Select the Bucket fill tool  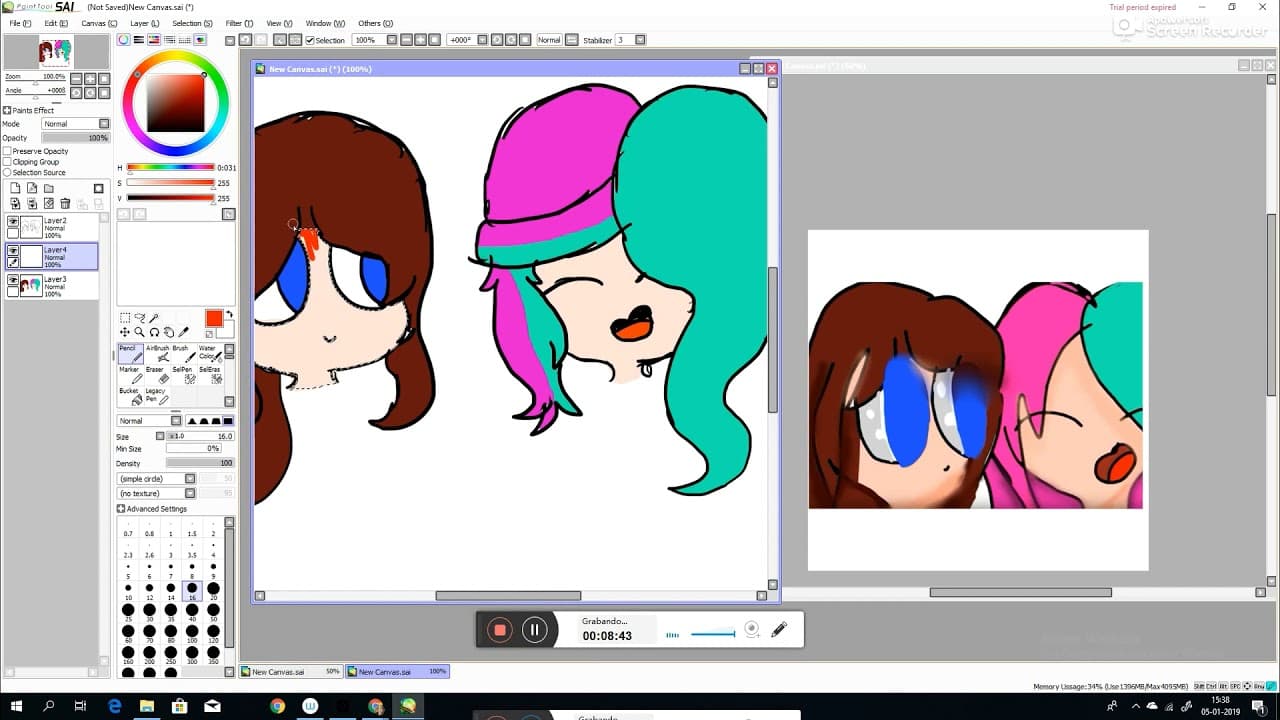point(131,397)
